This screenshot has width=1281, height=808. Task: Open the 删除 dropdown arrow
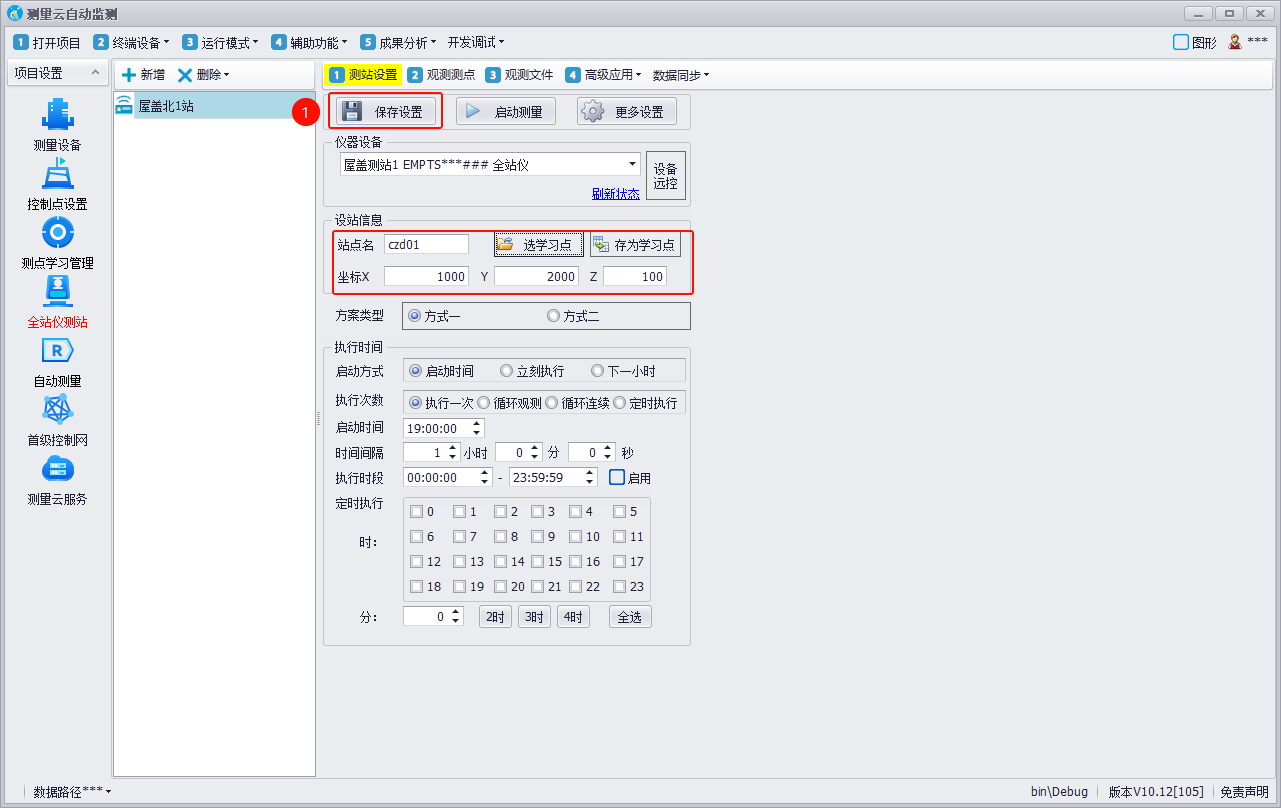click(x=227, y=75)
